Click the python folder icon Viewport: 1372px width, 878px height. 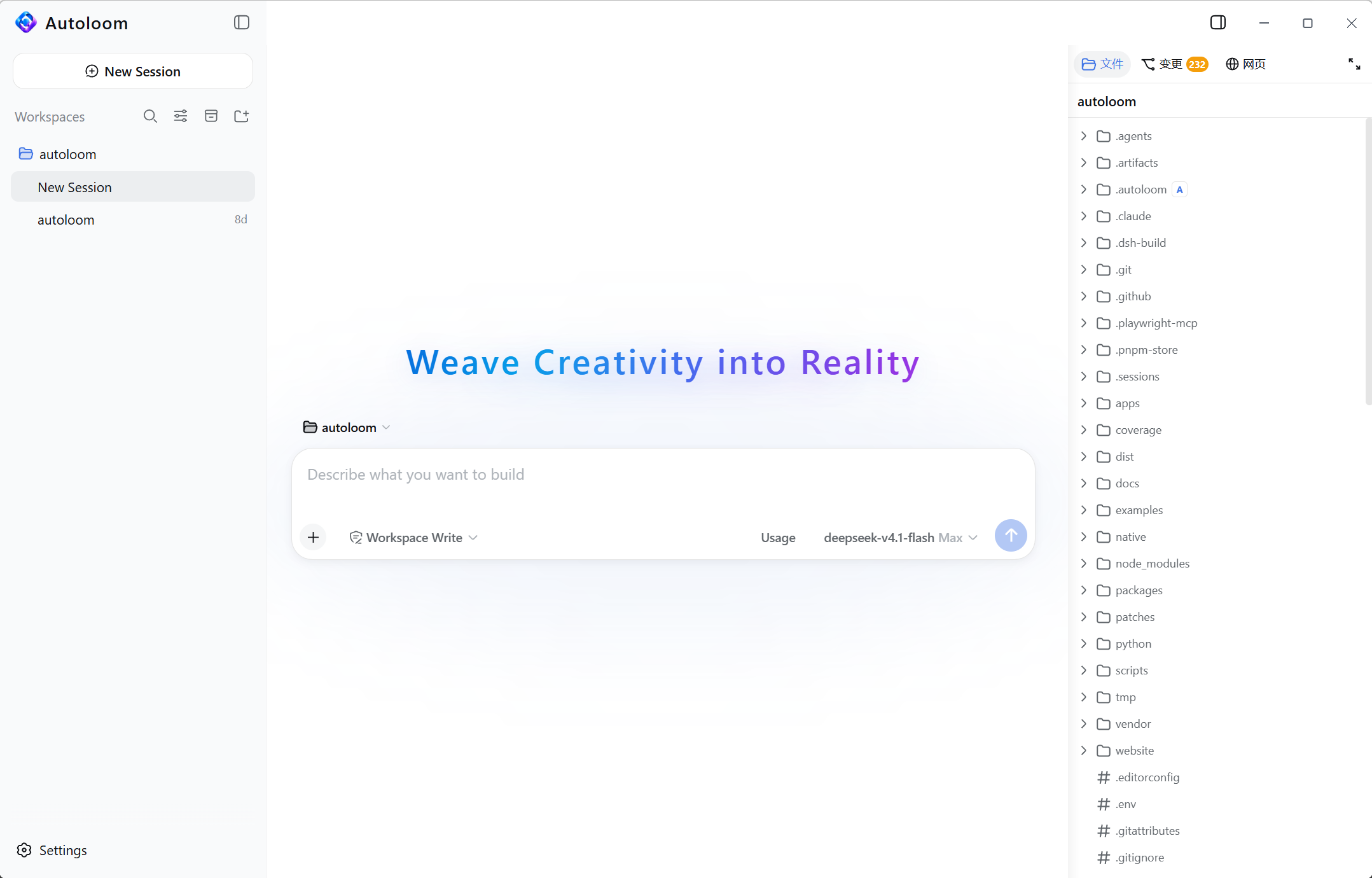pyautogui.click(x=1104, y=644)
